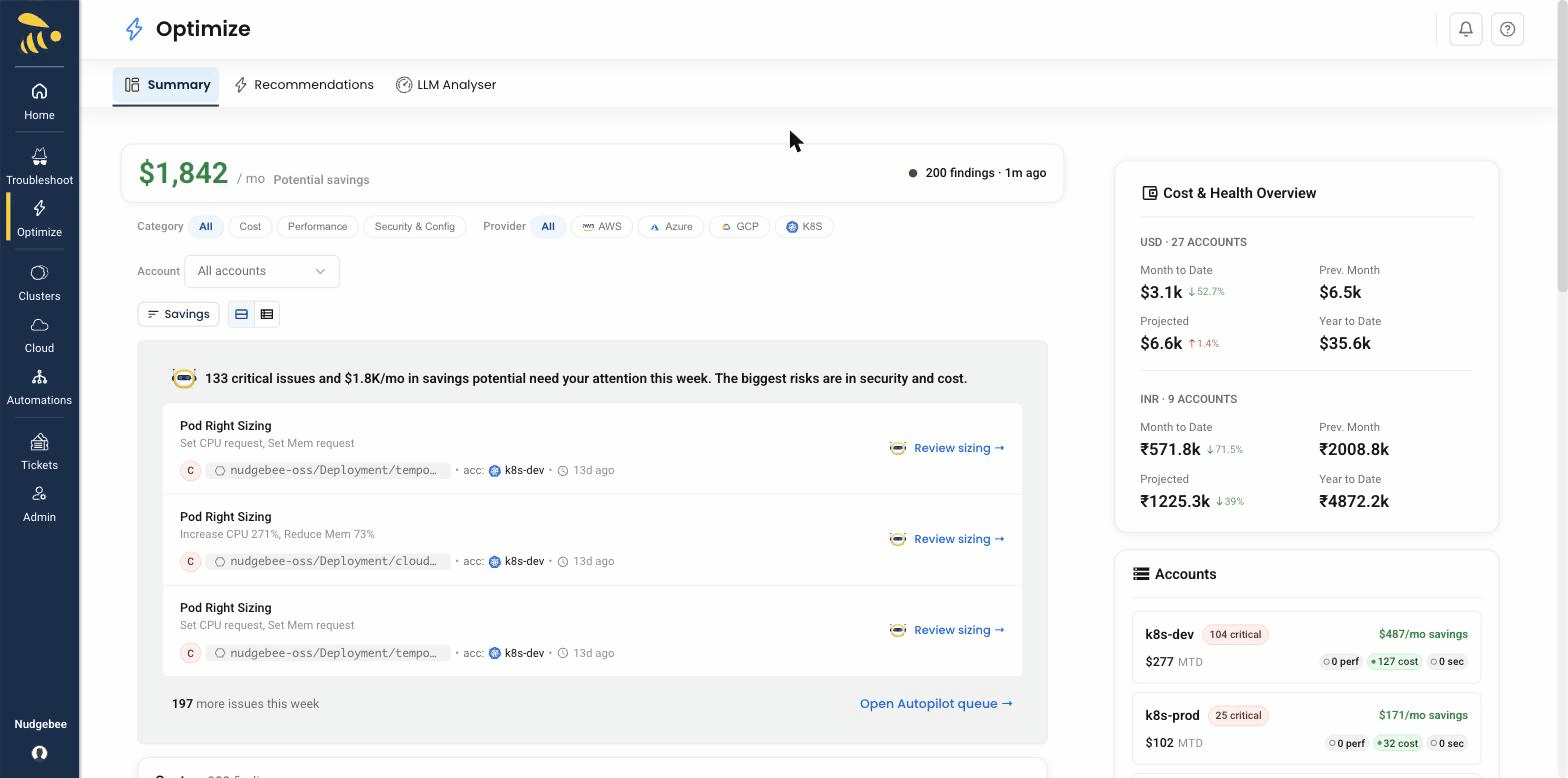Image resolution: width=1568 pixels, height=778 pixels.
Task: Filter by Cost category
Action: tap(250, 227)
